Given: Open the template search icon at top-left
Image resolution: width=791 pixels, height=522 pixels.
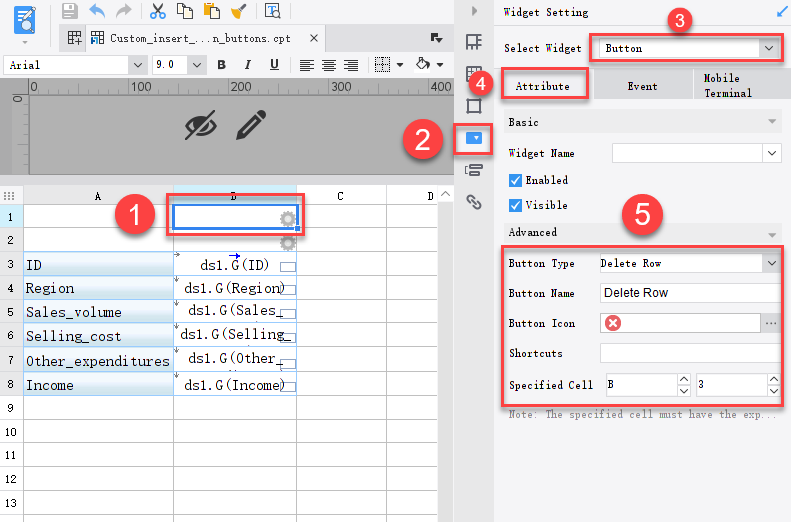Looking at the screenshot, I should [24, 21].
